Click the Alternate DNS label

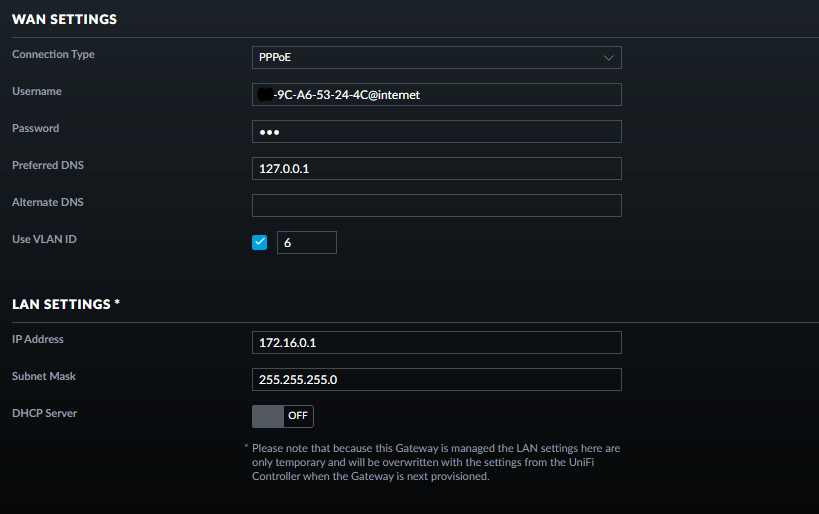[48, 202]
